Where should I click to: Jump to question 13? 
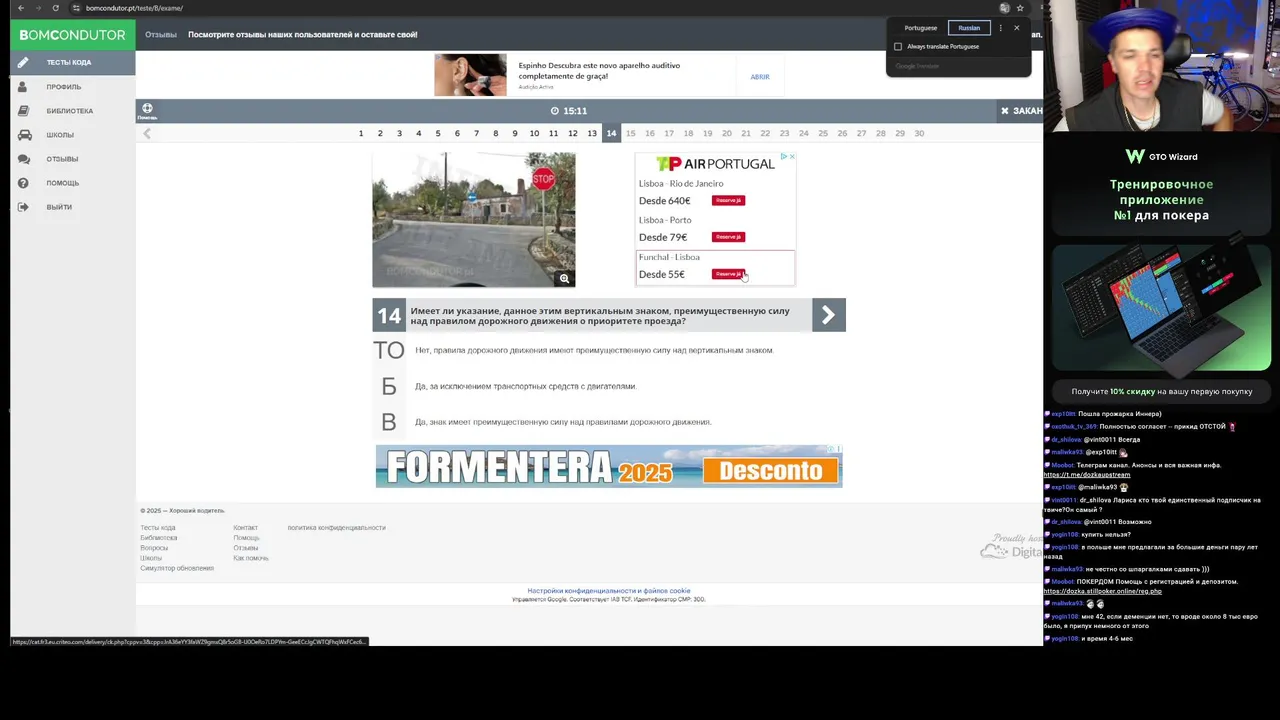[592, 133]
